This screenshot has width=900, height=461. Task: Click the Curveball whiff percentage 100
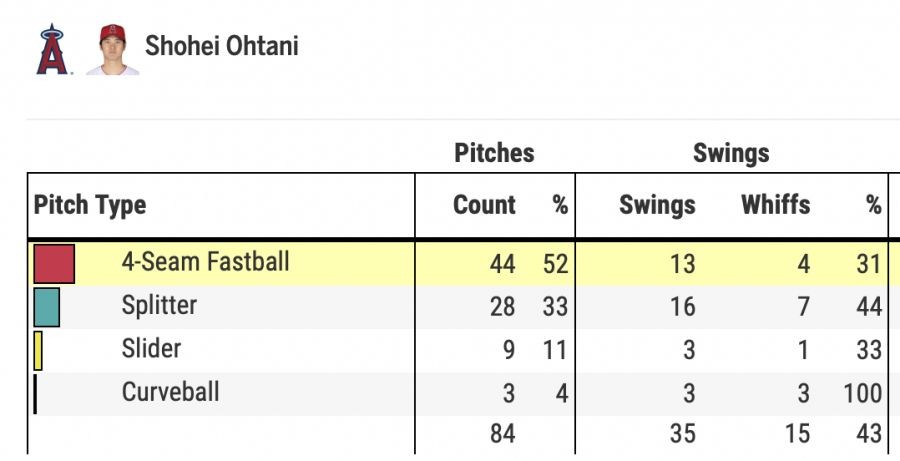[x=862, y=393]
